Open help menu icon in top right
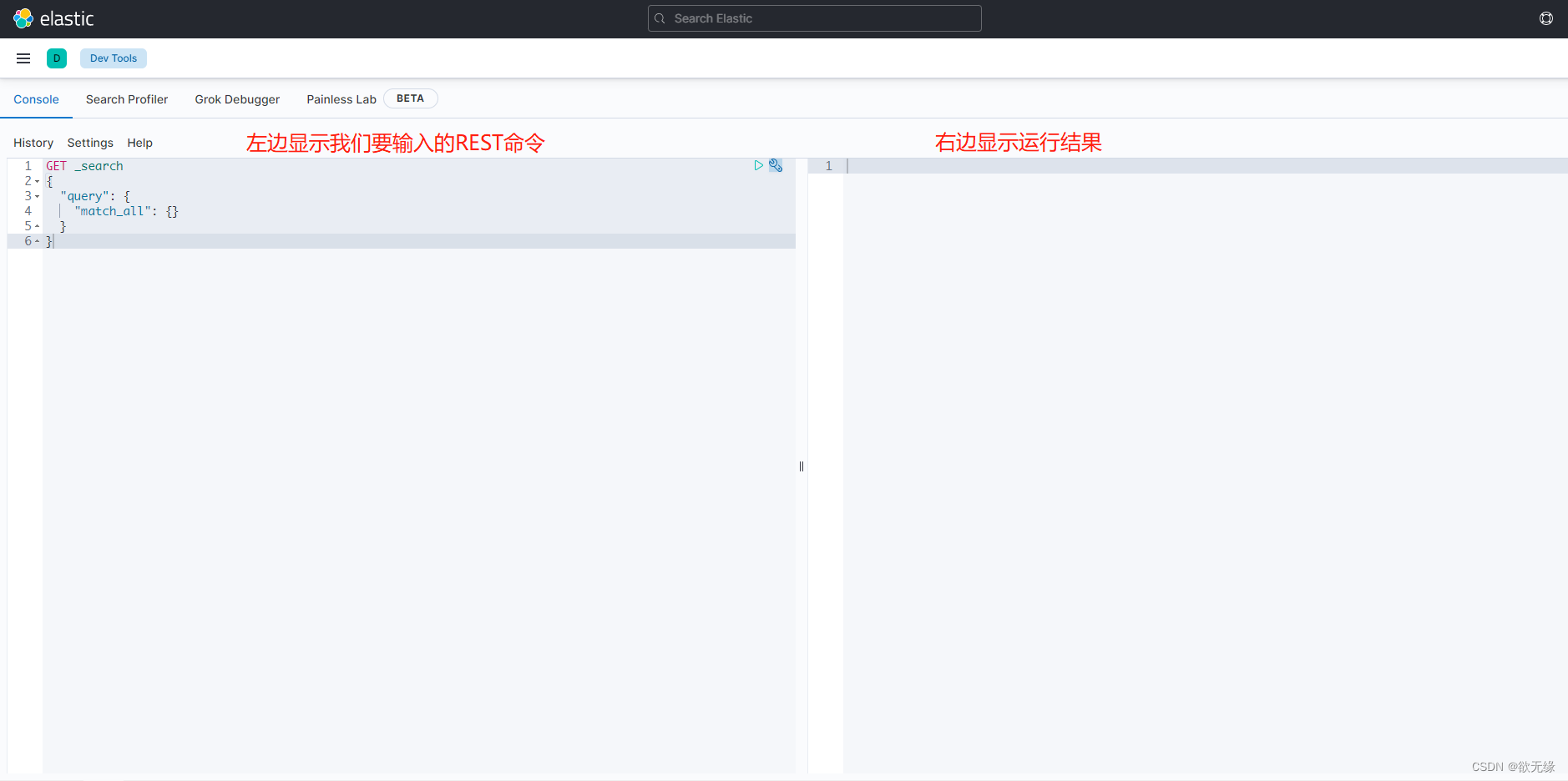 pyautogui.click(x=1546, y=18)
